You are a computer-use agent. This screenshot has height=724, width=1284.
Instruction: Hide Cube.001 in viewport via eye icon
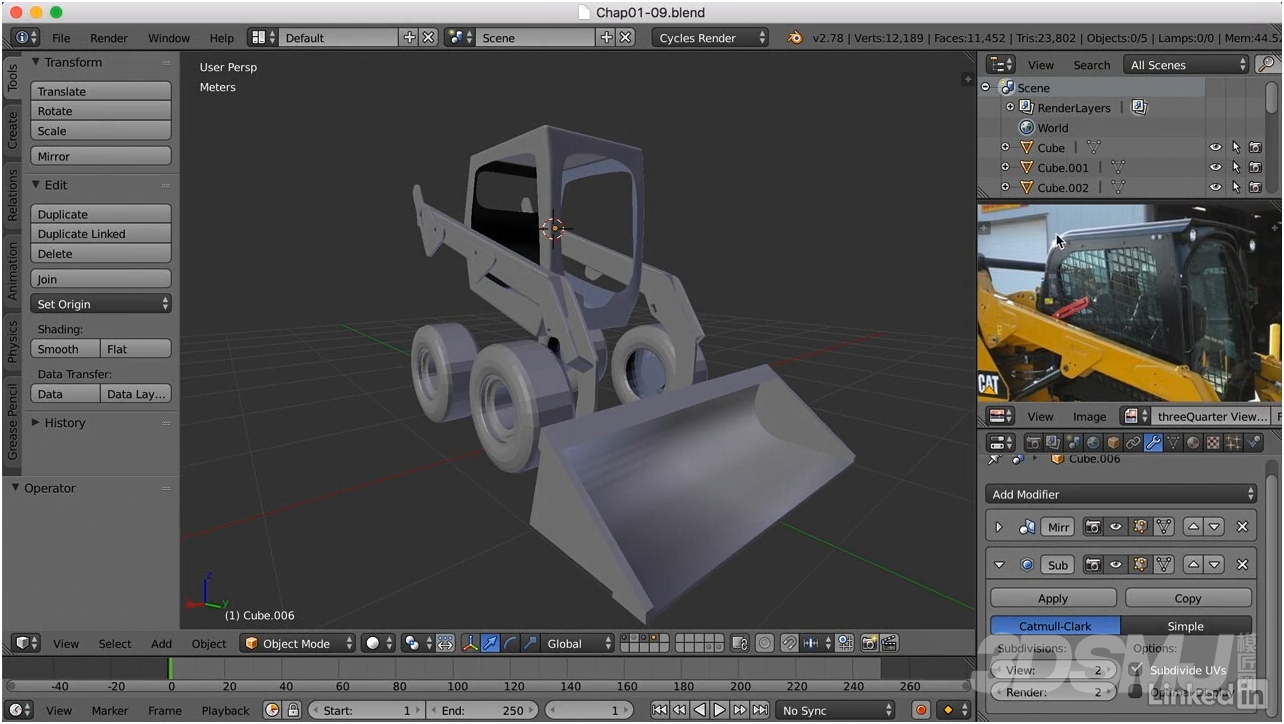click(1215, 168)
